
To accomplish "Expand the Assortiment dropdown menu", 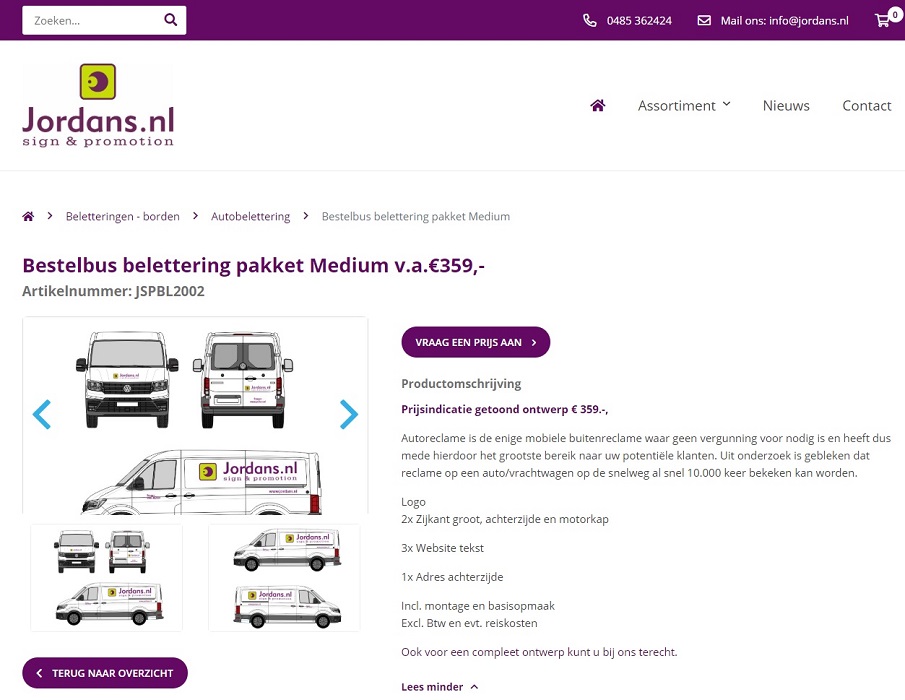I will pos(684,105).
